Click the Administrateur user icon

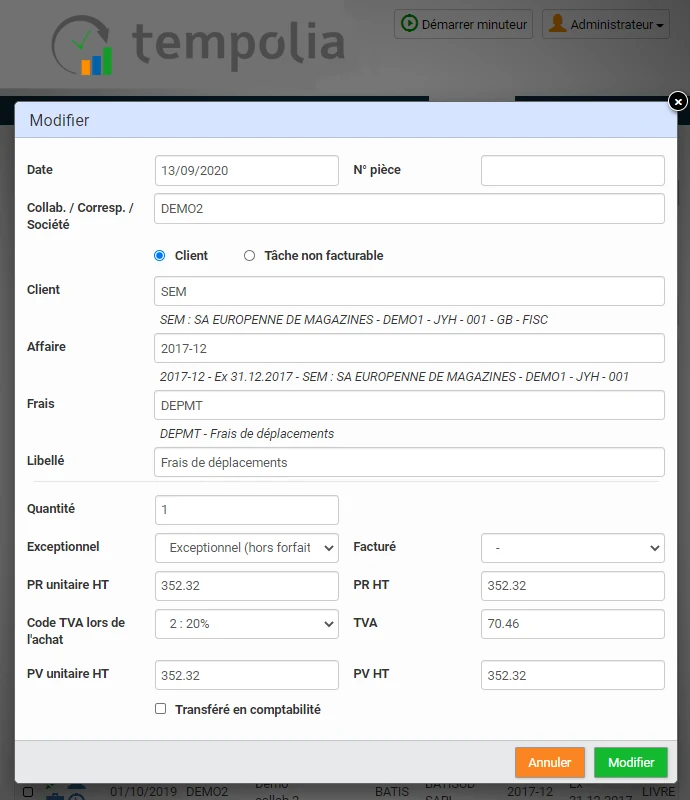tap(557, 23)
